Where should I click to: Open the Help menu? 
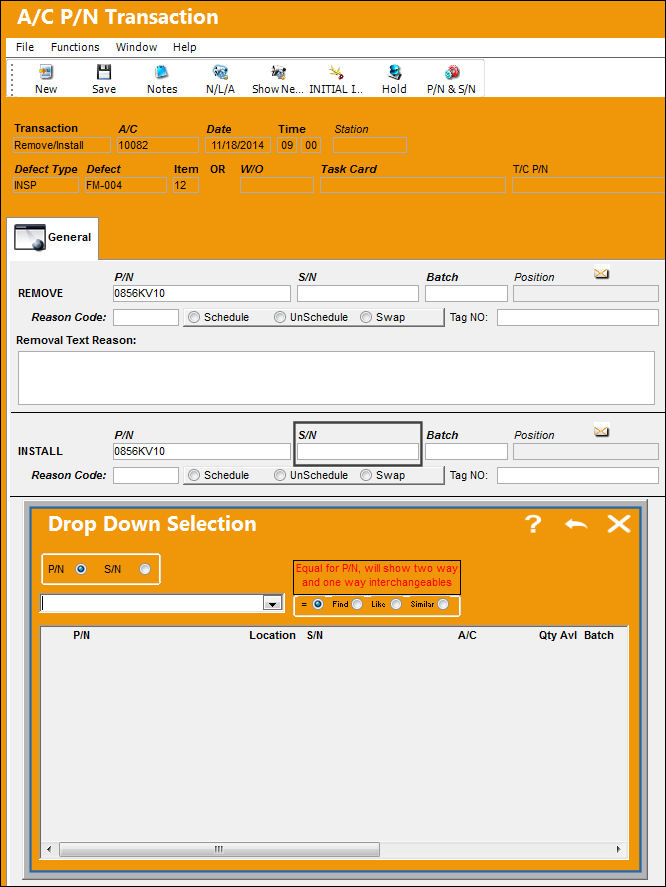pyautogui.click(x=184, y=47)
